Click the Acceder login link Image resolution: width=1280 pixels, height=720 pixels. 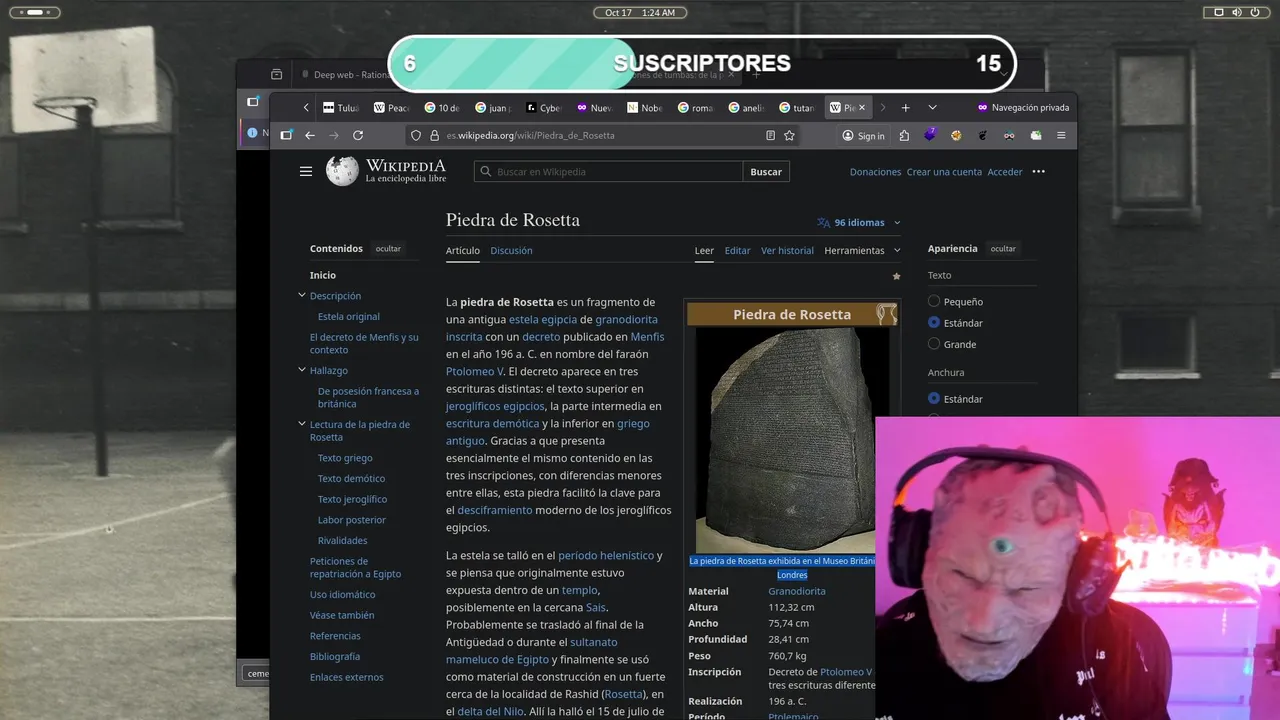click(x=1005, y=172)
